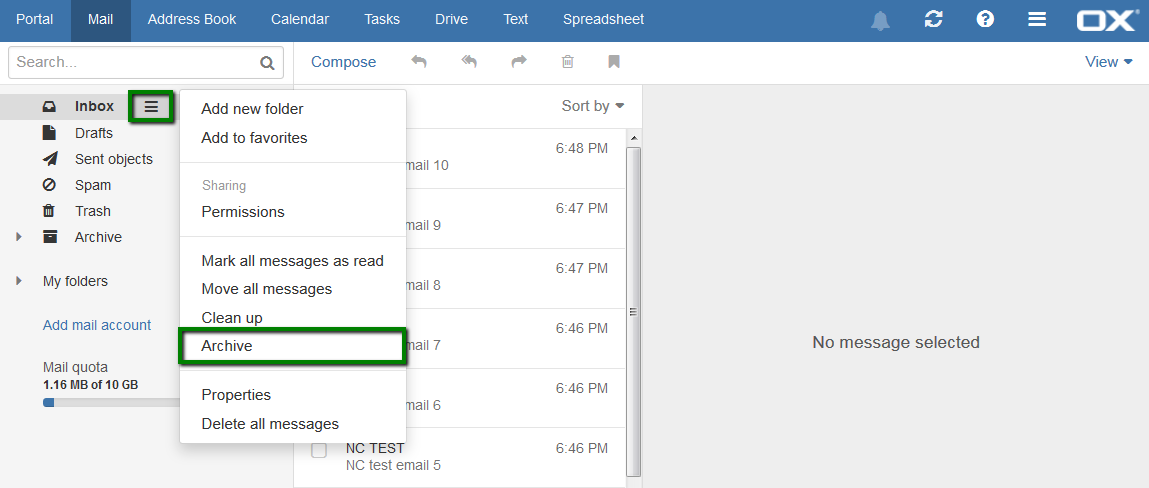Screen dimensions: 1149x488
Task: Expand the Archive folder tree arrow
Action: coord(19,237)
